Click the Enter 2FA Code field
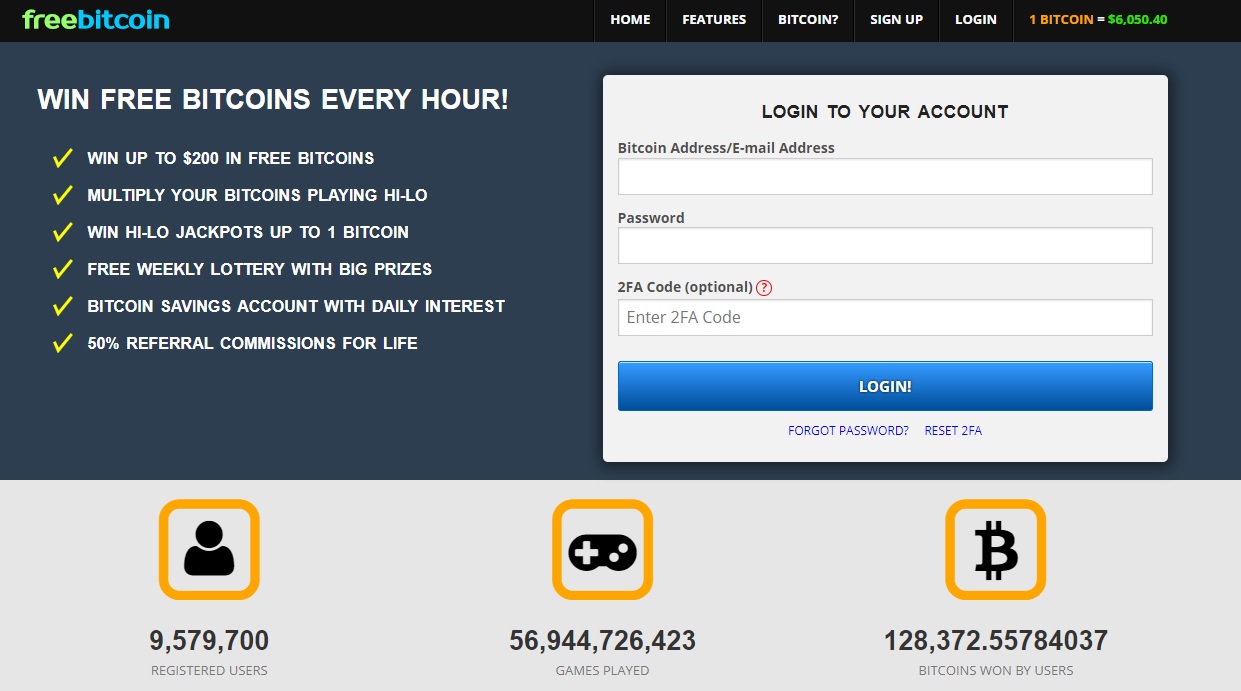 pyautogui.click(x=885, y=318)
